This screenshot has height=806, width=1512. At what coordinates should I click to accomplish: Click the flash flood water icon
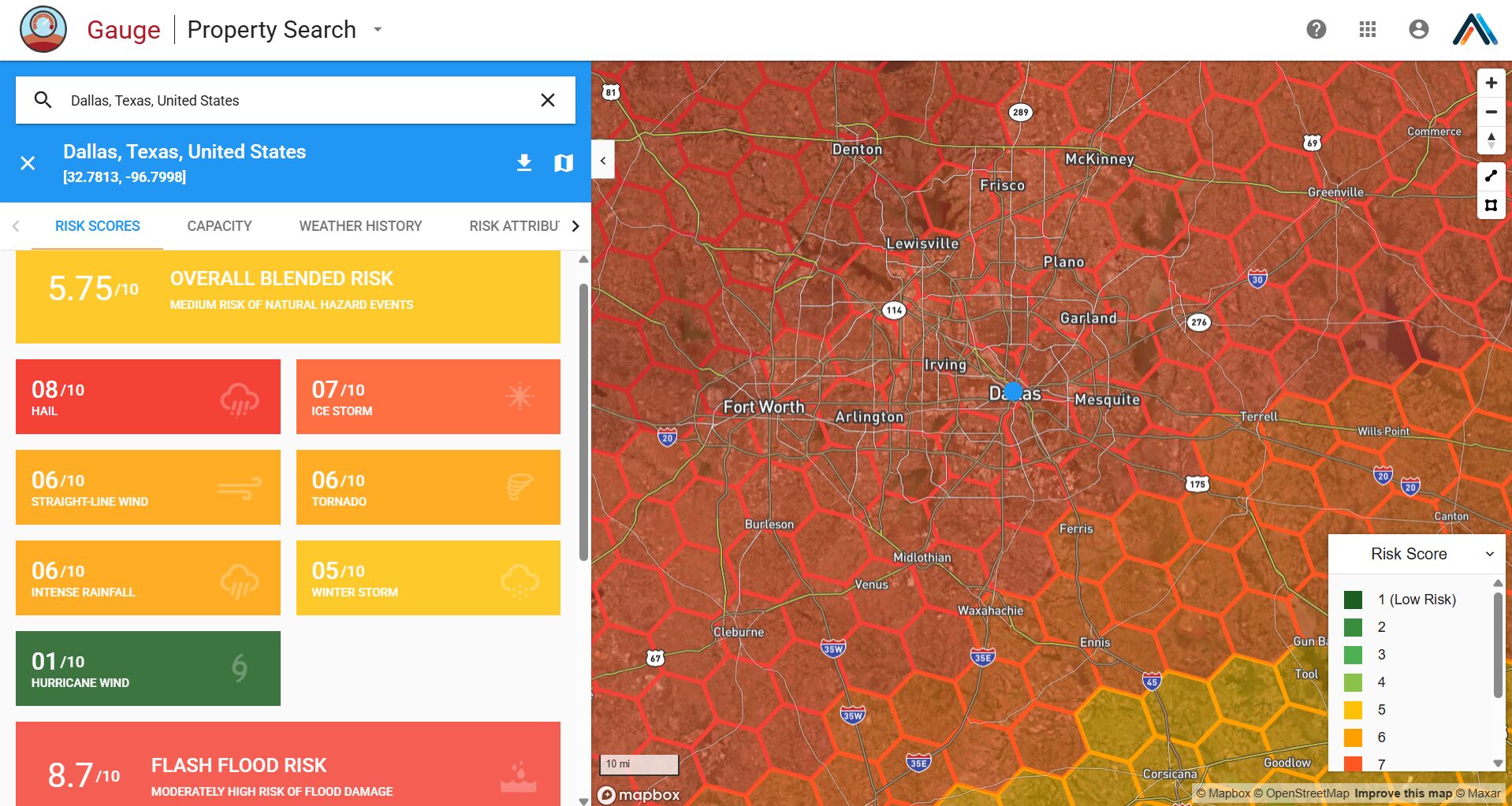click(x=519, y=777)
